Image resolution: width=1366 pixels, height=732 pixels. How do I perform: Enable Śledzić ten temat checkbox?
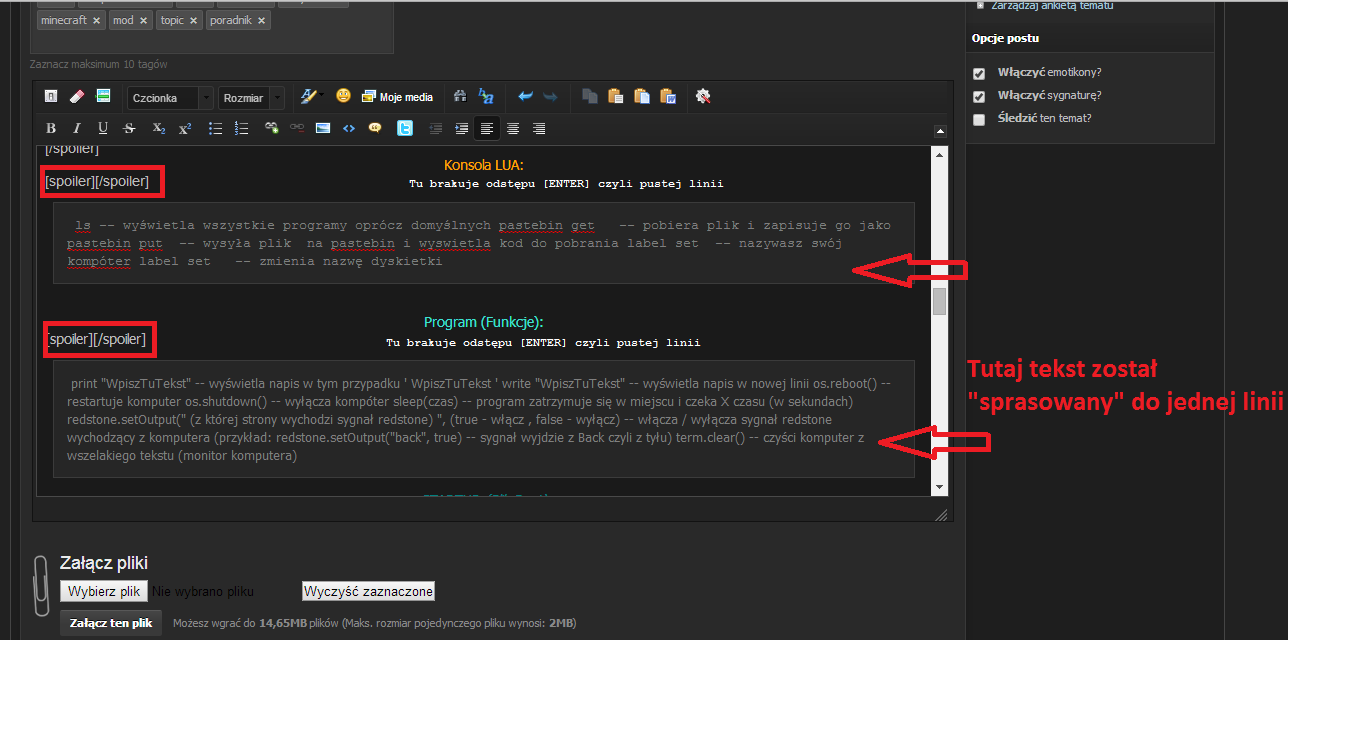click(x=979, y=119)
